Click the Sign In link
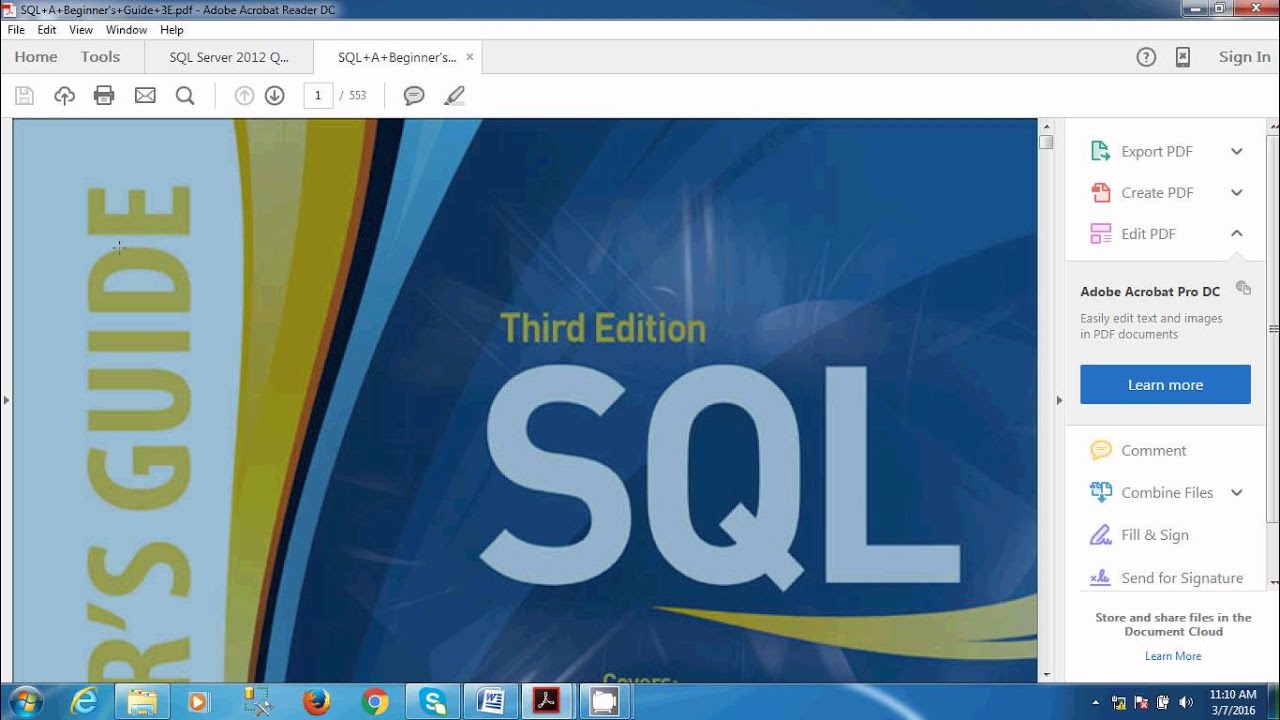Viewport: 1280px width, 720px height. 1244,57
